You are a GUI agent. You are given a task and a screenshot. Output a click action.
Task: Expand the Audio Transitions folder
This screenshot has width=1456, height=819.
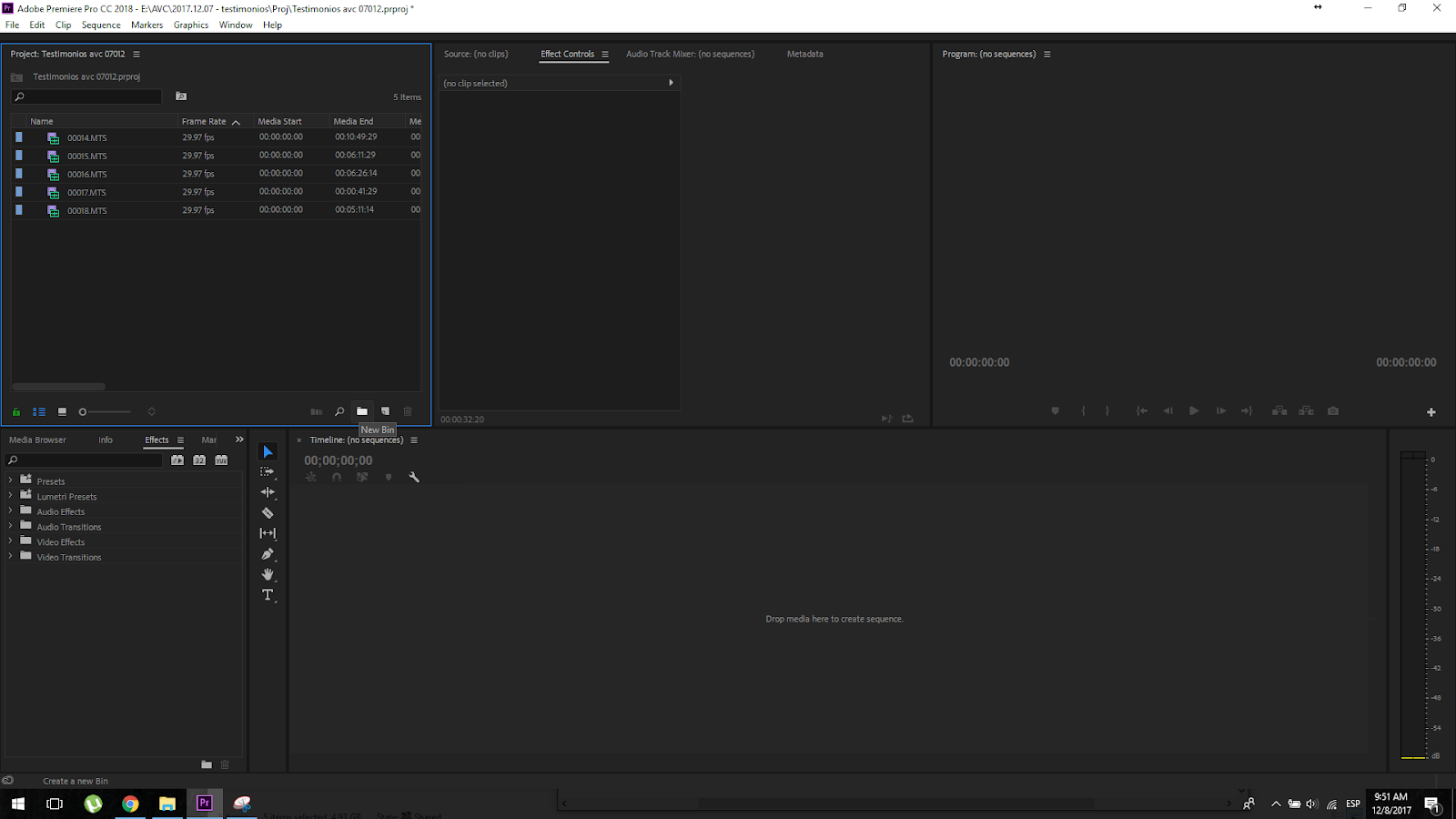pyautogui.click(x=10, y=526)
